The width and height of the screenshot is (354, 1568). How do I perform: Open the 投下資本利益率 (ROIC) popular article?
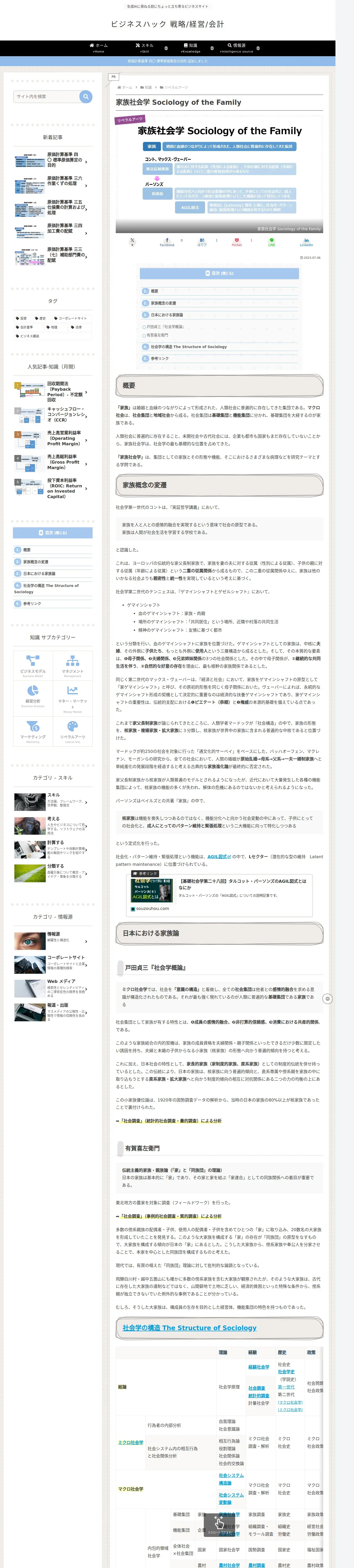pyautogui.click(x=53, y=488)
